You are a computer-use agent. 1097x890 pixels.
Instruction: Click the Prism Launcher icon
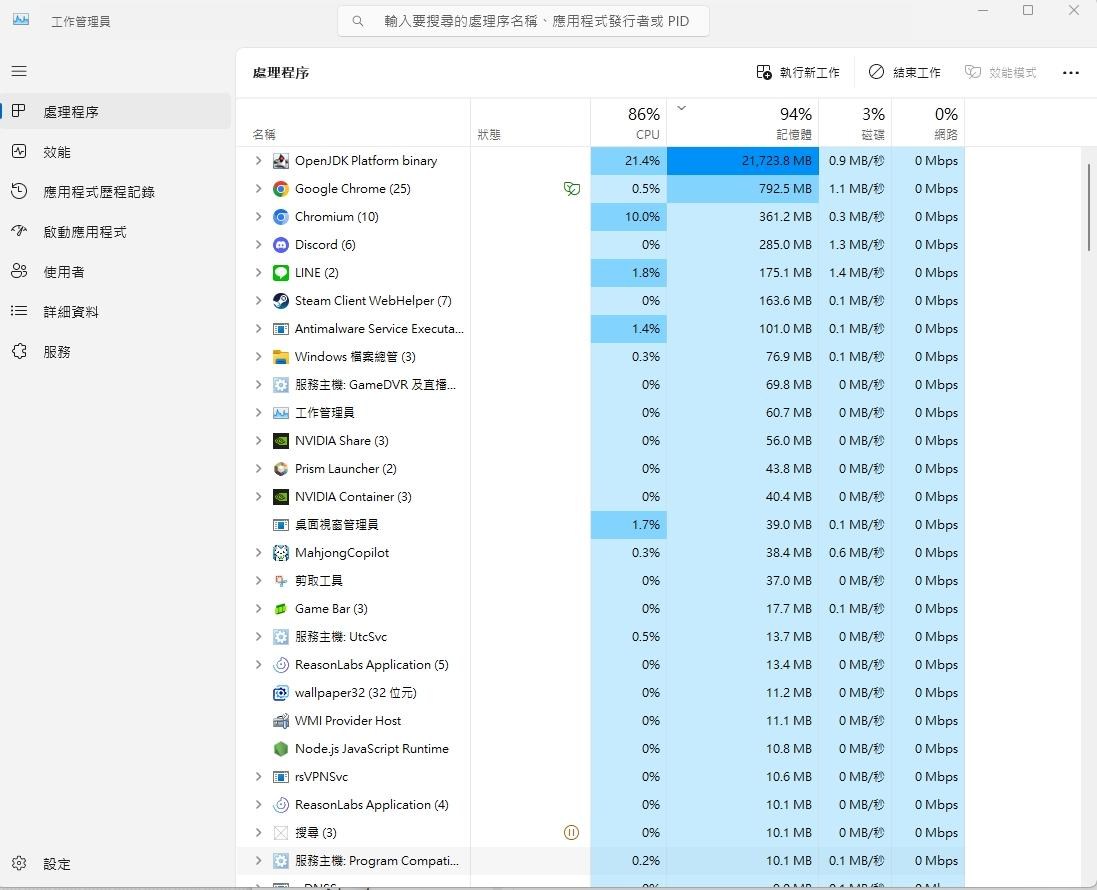281,469
